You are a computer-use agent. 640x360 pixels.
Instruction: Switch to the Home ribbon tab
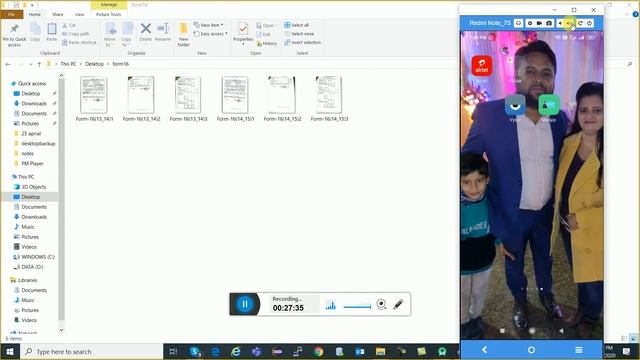[35, 14]
